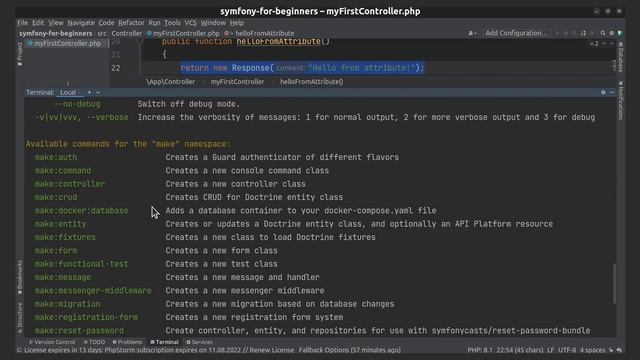Click make:auth command text
Image resolution: width=640 pixels, height=360 pixels.
[56, 157]
